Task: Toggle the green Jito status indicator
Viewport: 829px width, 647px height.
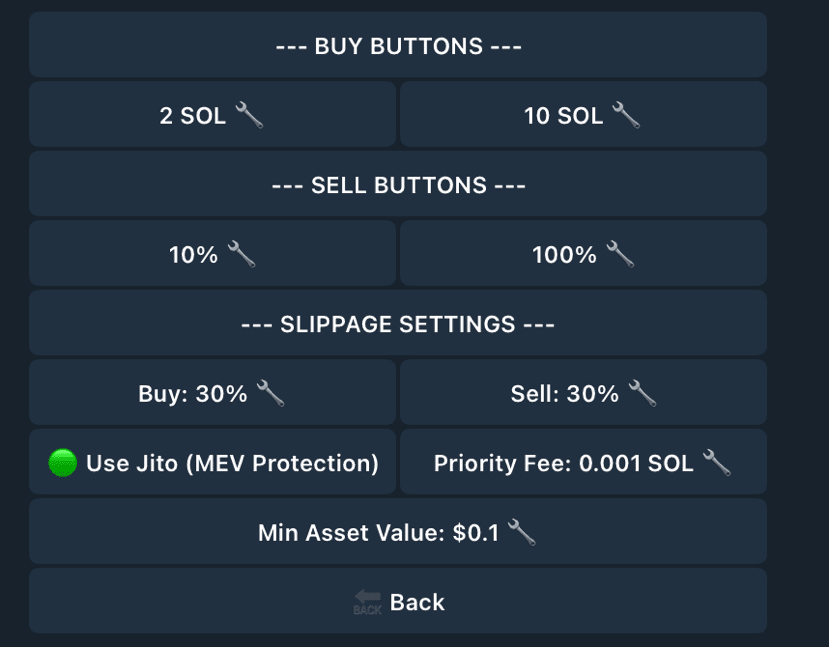Action: click(62, 463)
